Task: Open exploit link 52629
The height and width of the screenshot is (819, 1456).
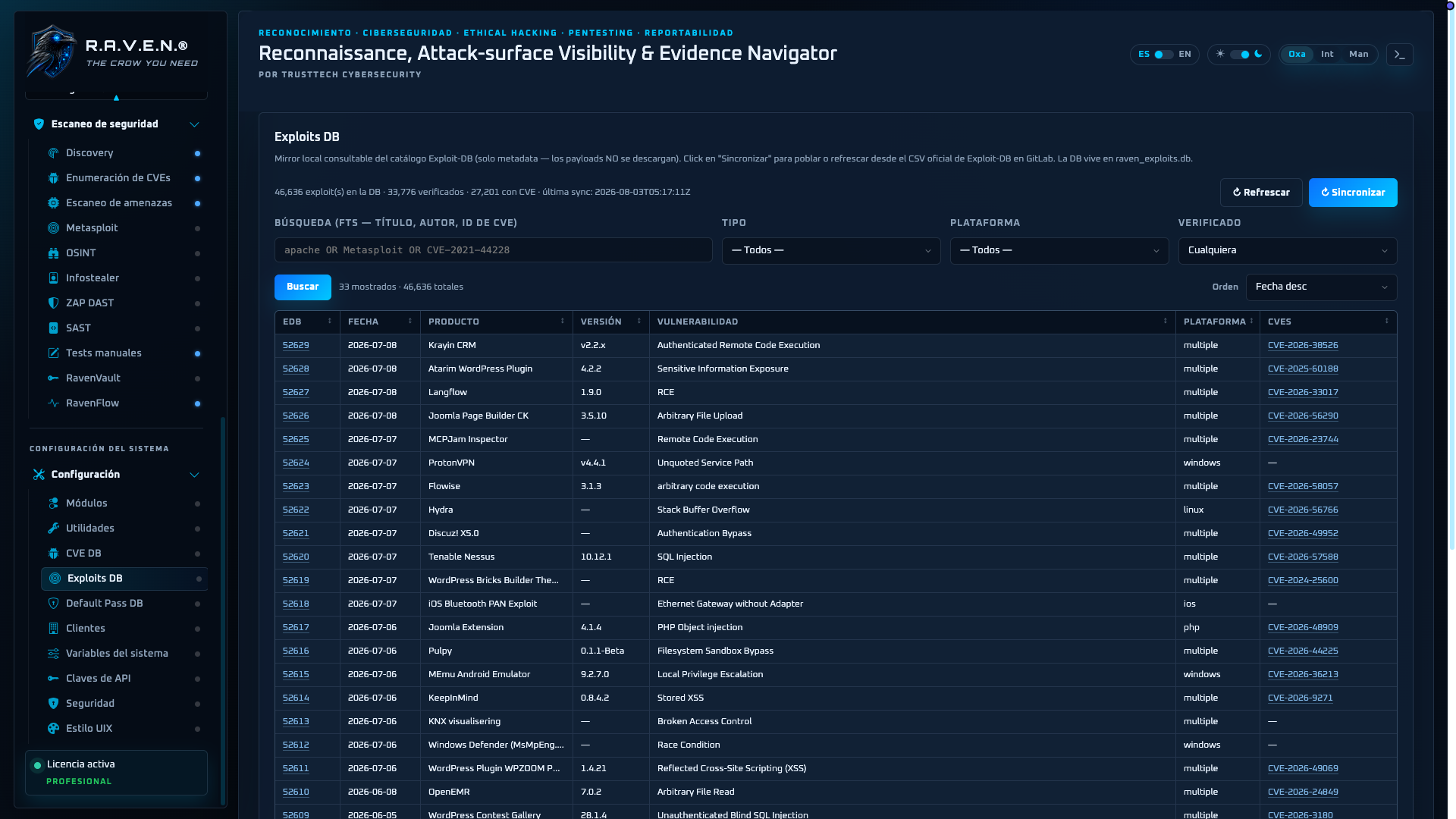Action: click(x=296, y=346)
